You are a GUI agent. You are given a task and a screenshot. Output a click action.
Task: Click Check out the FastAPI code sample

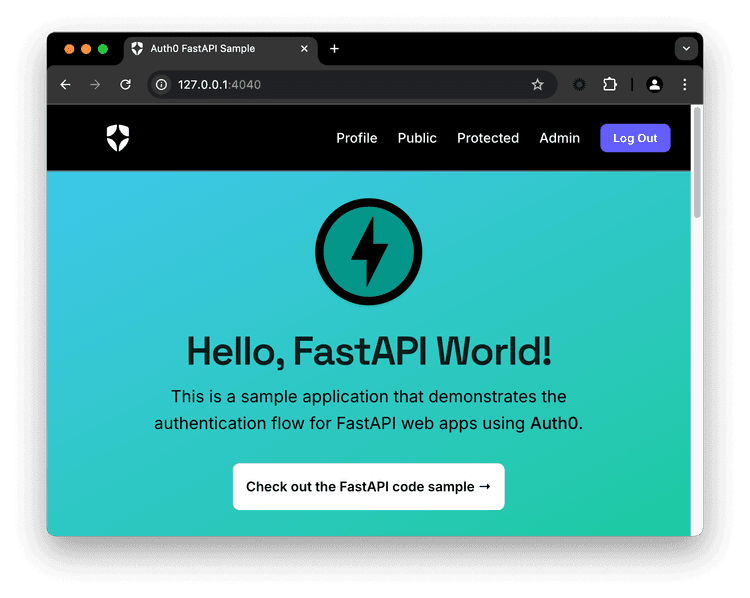[368, 487]
